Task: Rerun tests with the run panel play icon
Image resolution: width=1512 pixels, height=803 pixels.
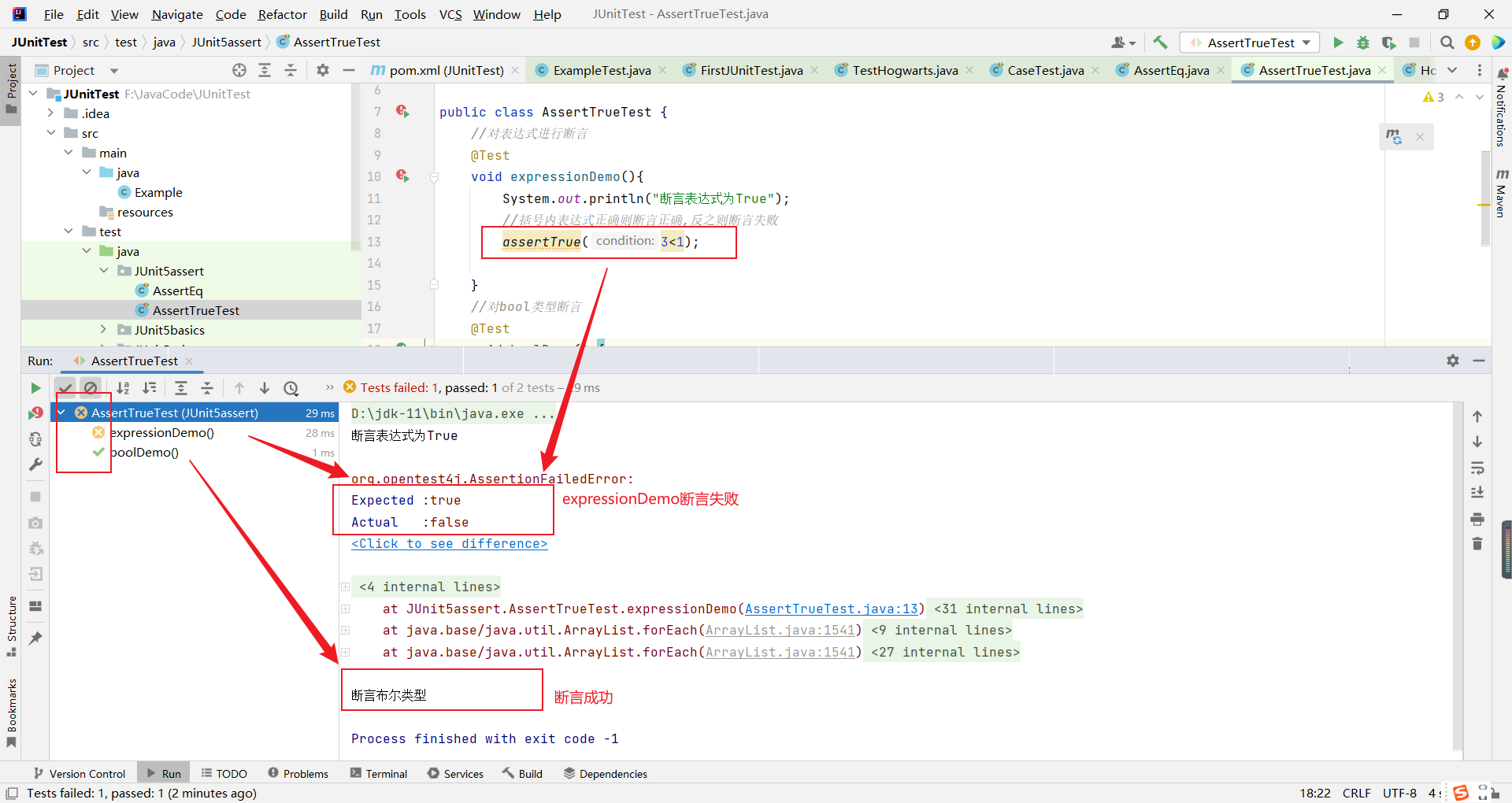Action: [35, 388]
